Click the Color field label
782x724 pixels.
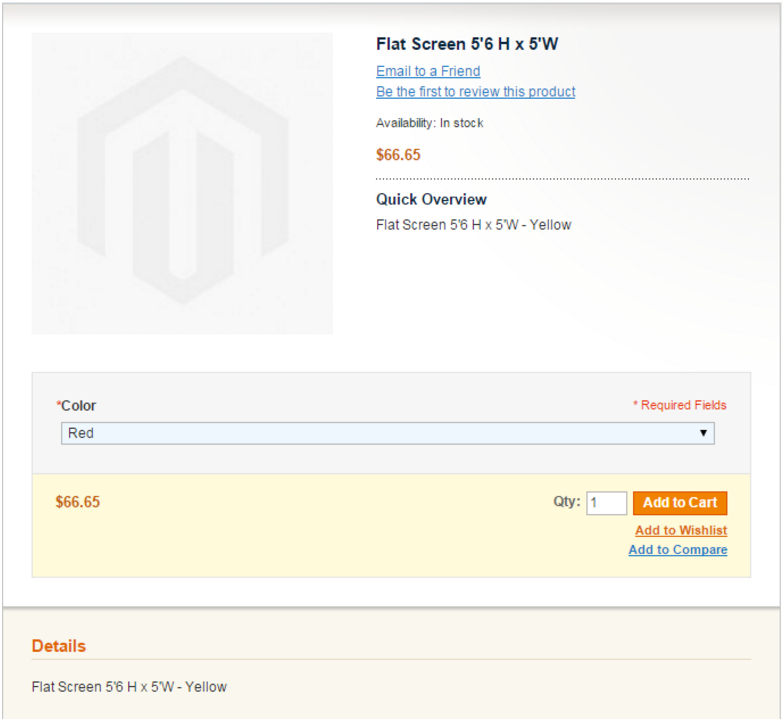(76, 405)
